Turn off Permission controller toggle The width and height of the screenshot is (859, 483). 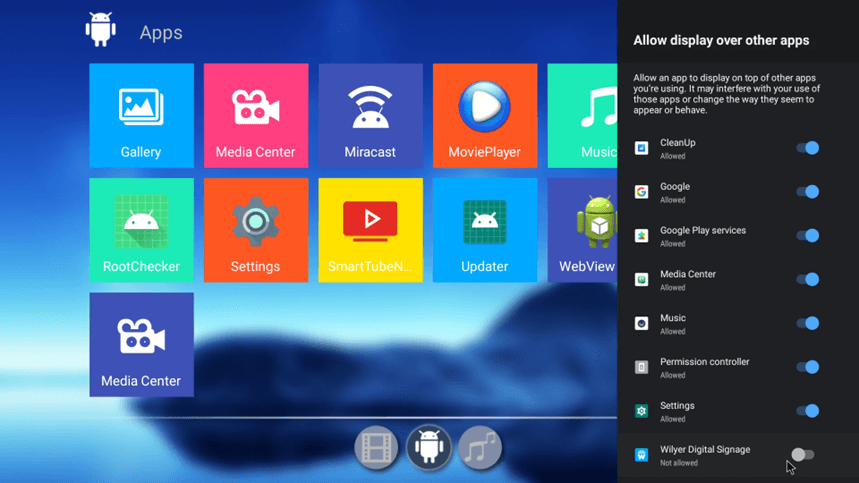(x=808, y=367)
